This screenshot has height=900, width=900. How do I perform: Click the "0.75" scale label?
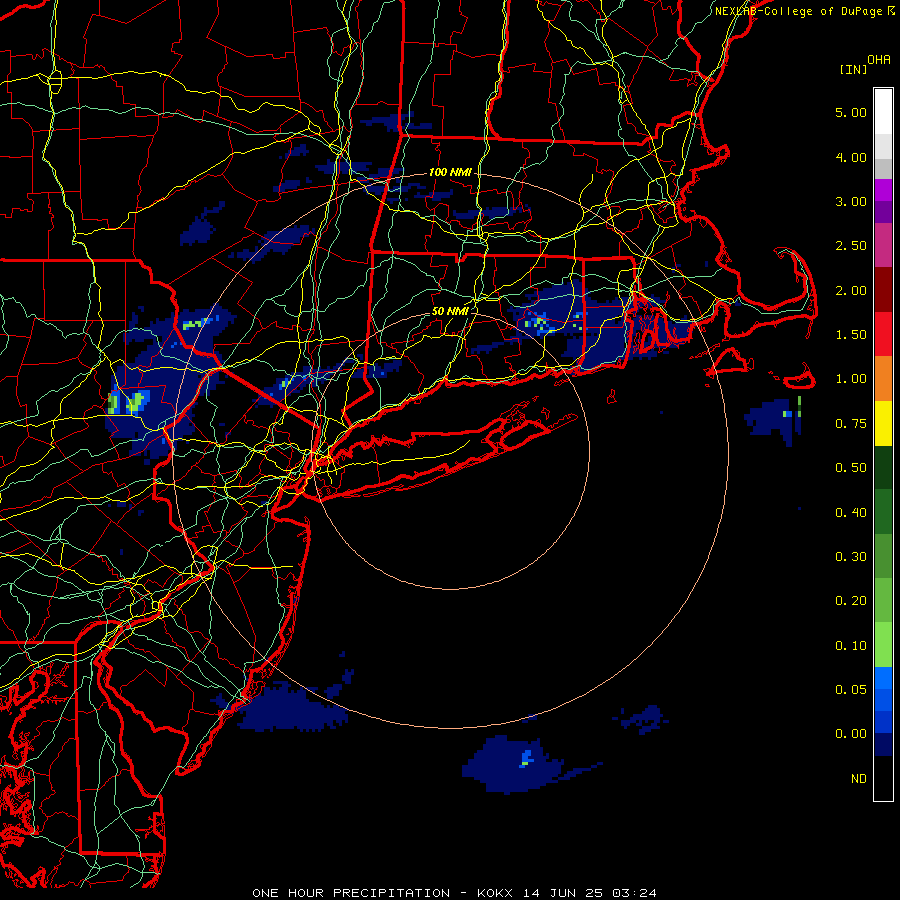click(x=851, y=424)
